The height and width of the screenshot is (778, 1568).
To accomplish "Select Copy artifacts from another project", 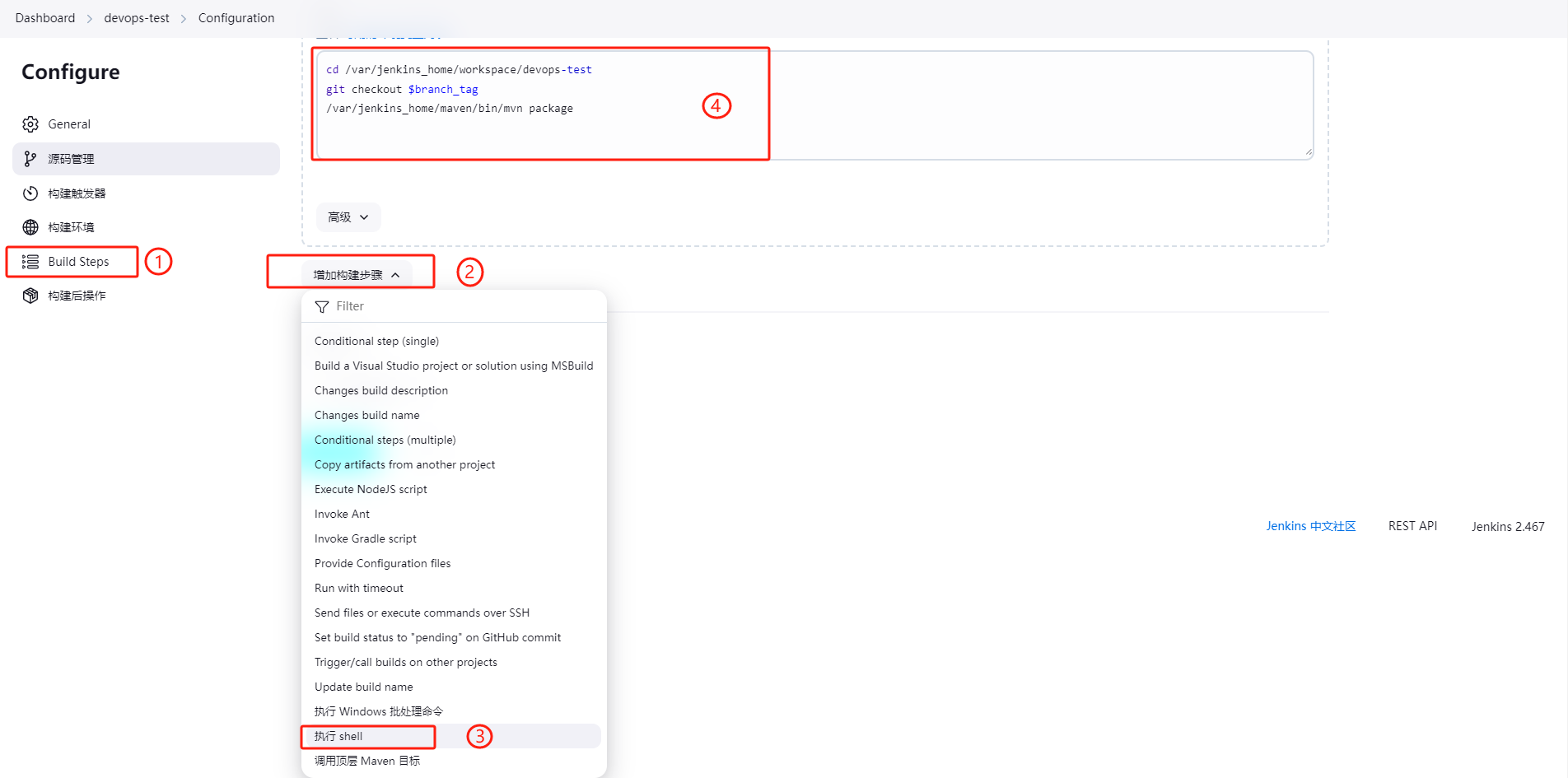I will [454, 464].
